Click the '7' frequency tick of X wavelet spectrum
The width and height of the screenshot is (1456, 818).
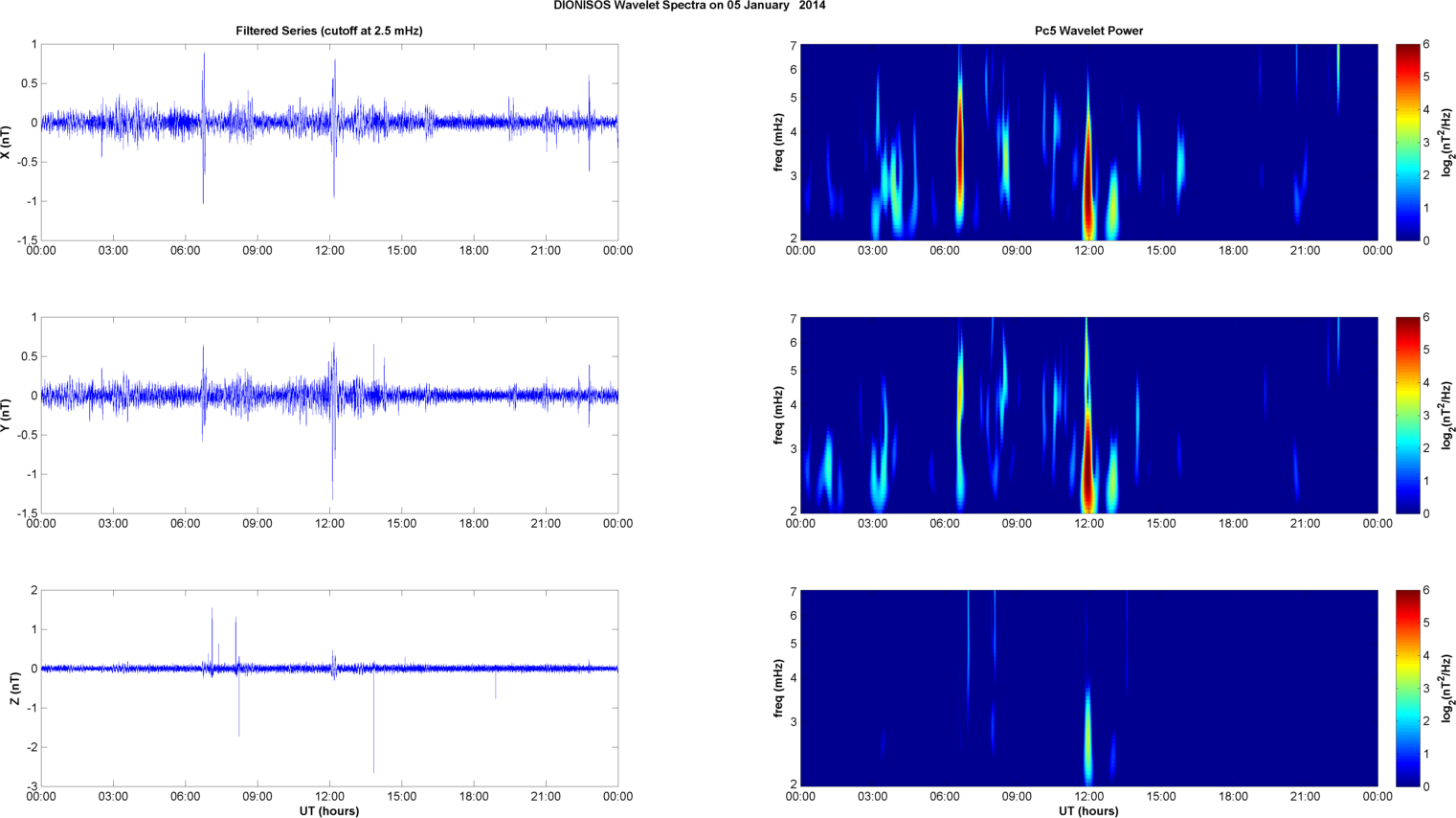794,46
